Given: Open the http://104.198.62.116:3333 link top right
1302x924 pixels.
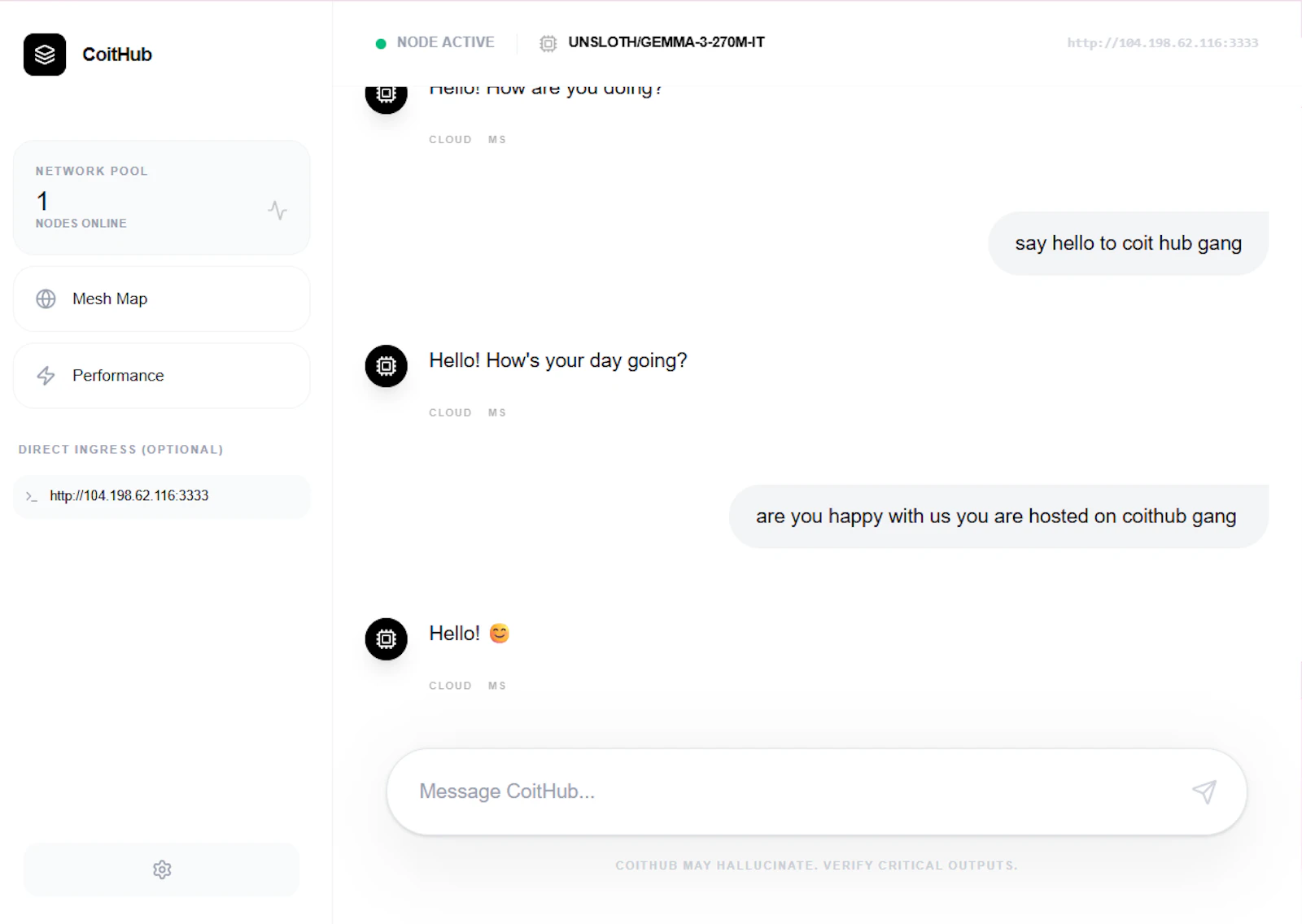Looking at the screenshot, I should tap(1162, 43).
